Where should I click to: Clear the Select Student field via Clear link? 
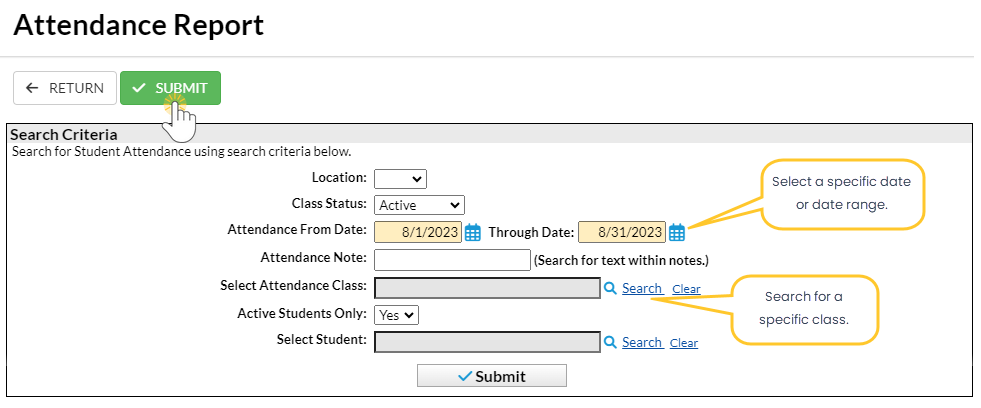pyautogui.click(x=684, y=343)
